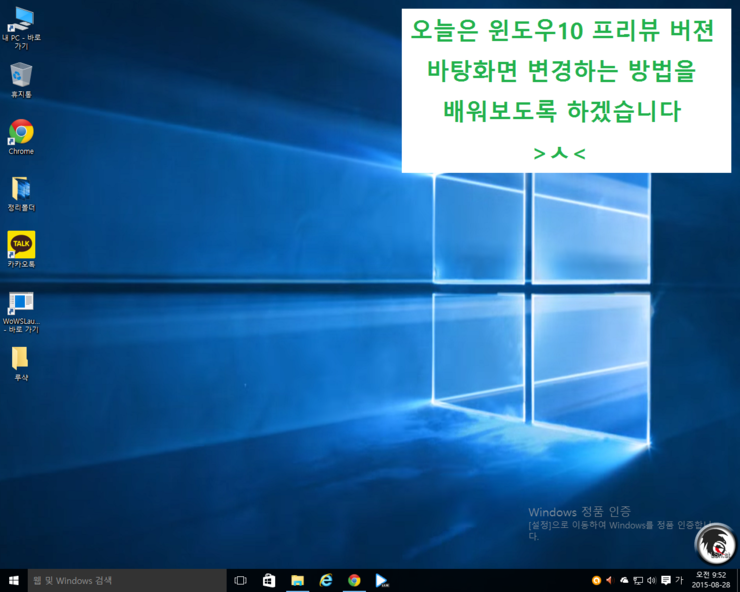Open network status icon in system tray
Viewport: 740px width, 592px height.
tap(638, 580)
